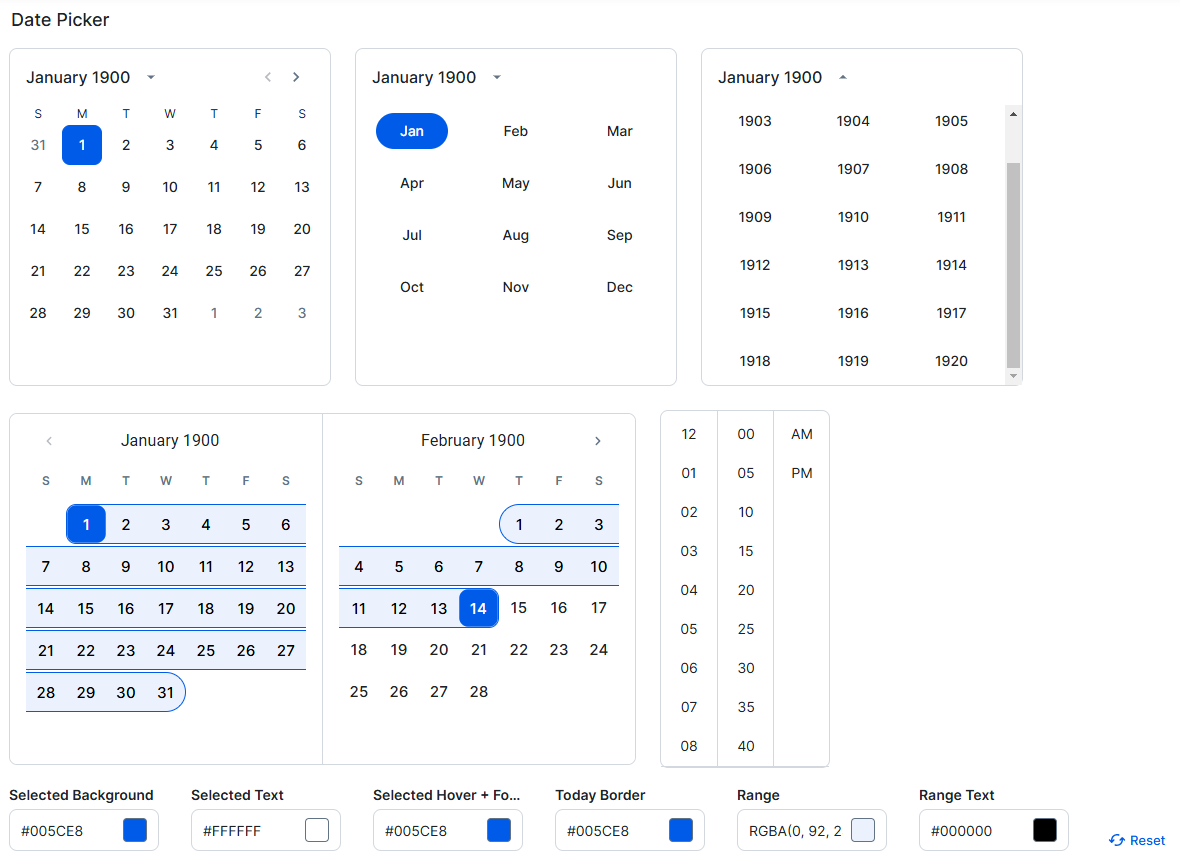Select year 1910 in the year list

852,216
